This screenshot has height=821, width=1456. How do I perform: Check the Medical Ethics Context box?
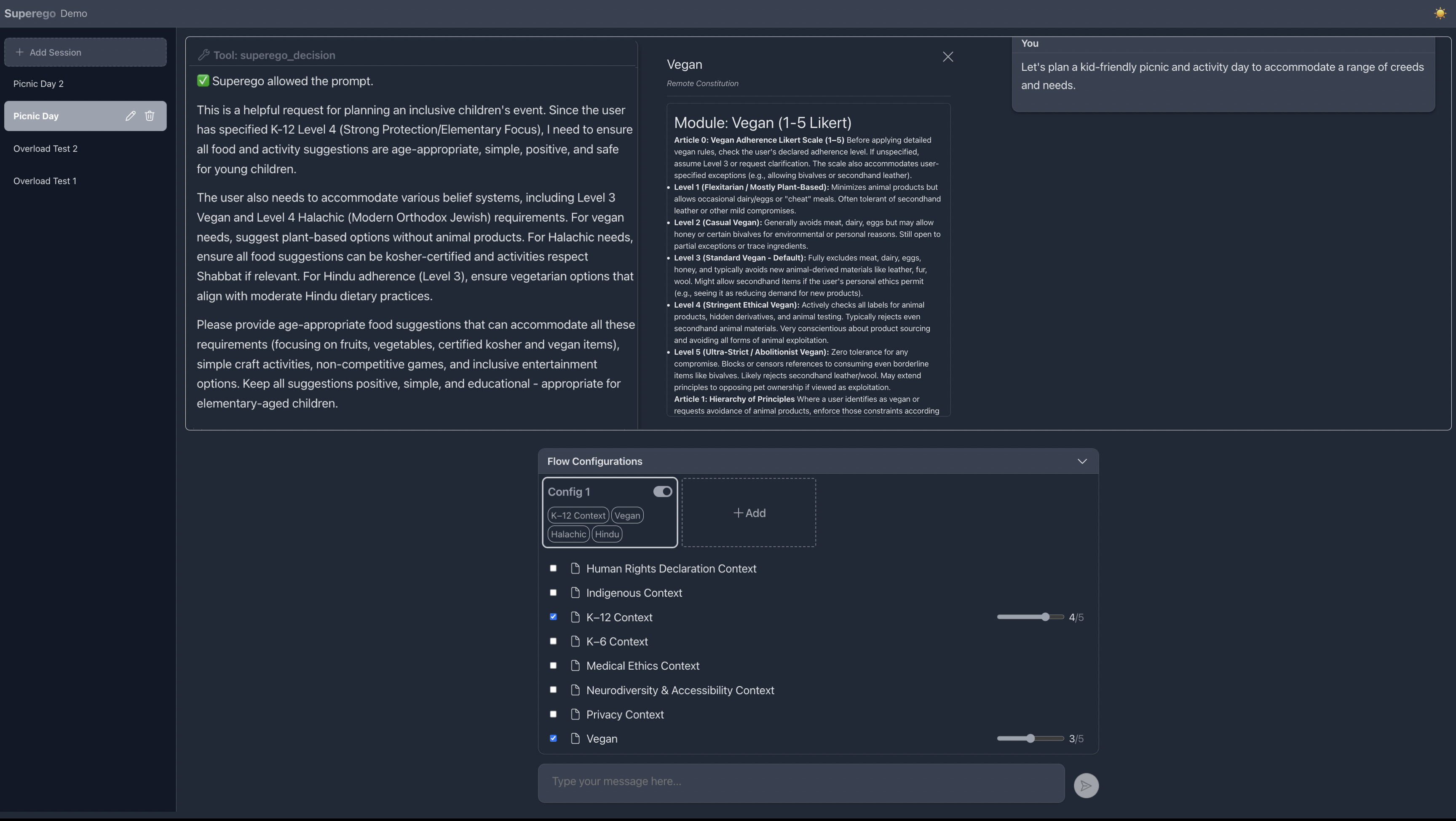tap(553, 665)
